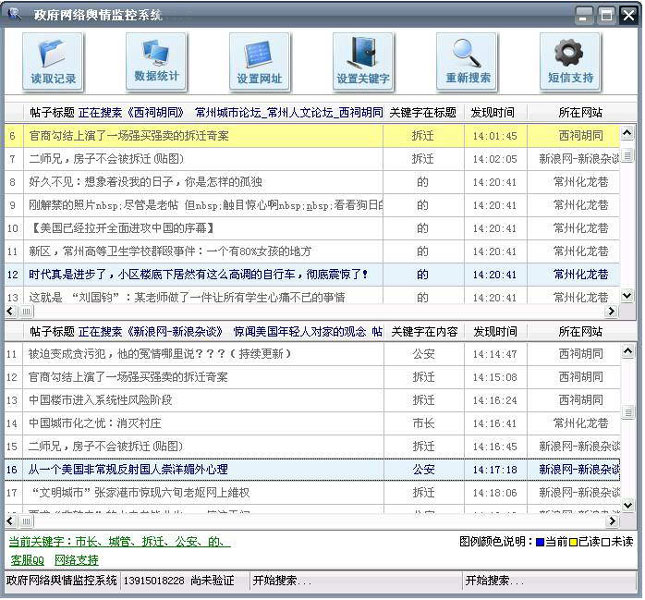This screenshot has height=600, width=645.
Task: Open the 短信支持 gear icon
Action: [571, 62]
